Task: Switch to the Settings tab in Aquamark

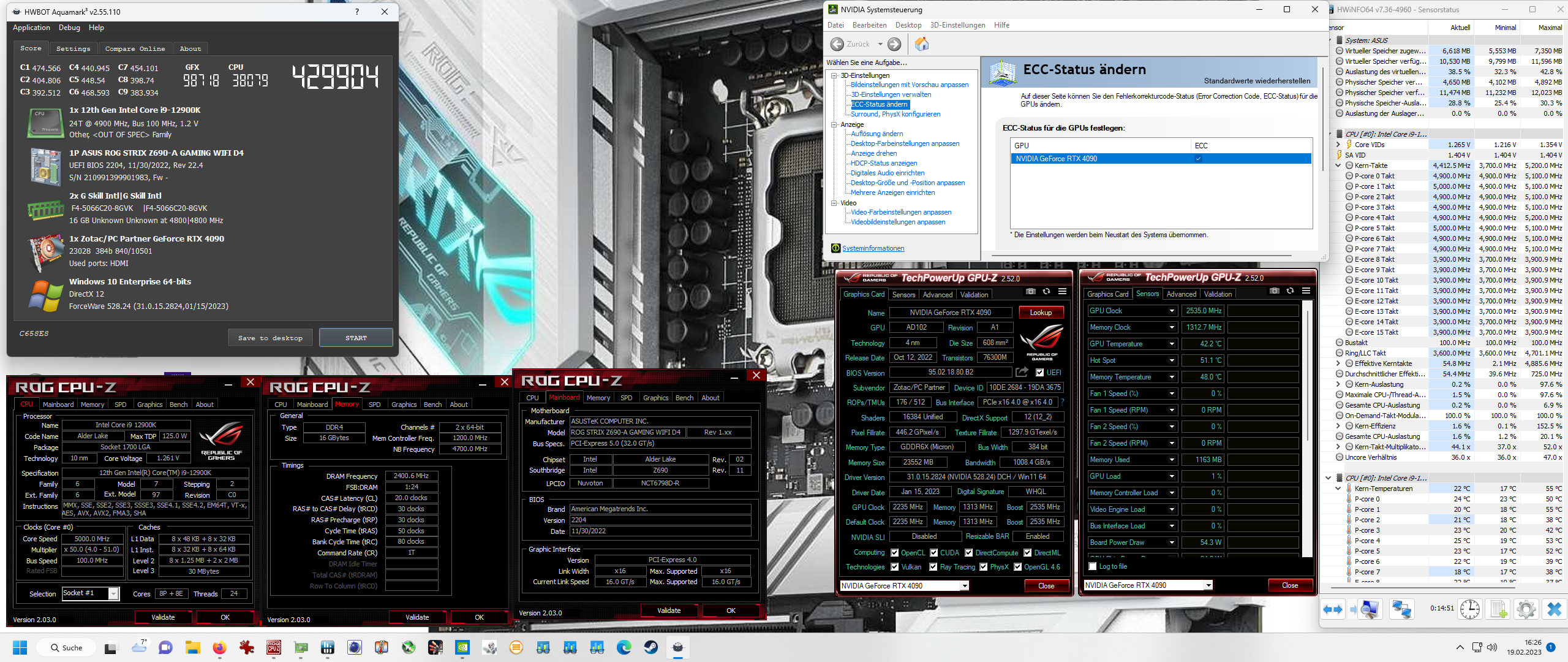Action: coord(73,48)
